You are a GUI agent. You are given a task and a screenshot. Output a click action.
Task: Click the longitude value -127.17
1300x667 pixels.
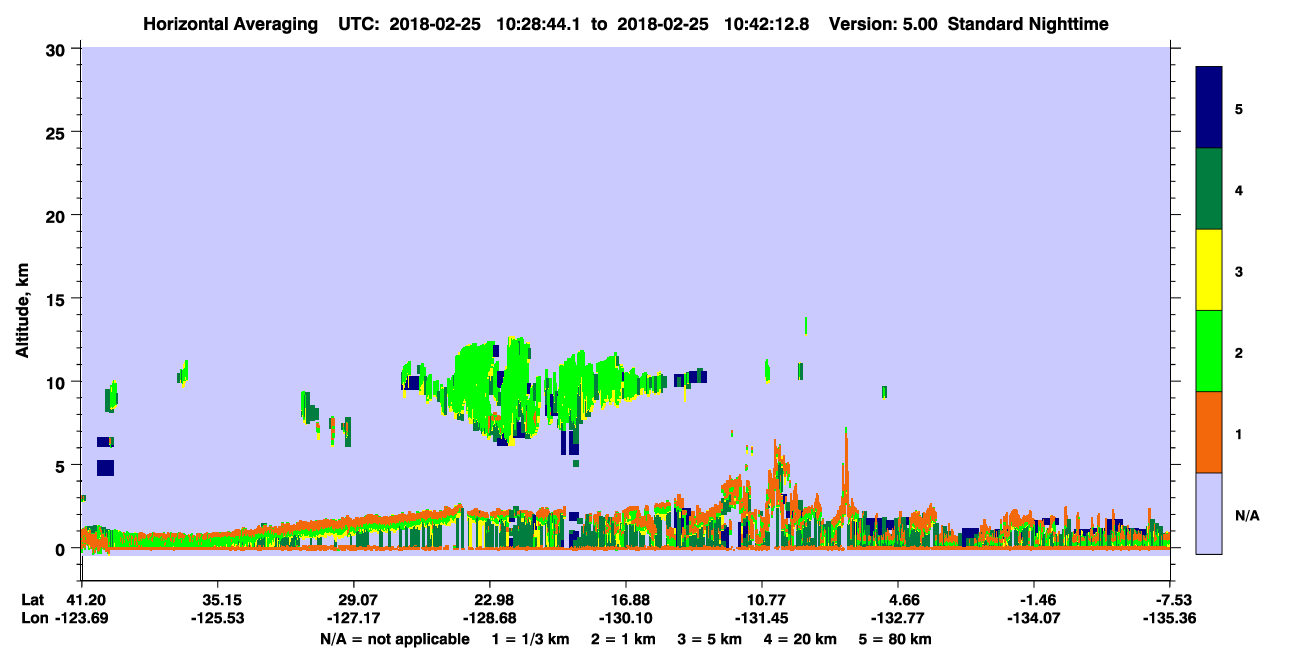pos(354,618)
